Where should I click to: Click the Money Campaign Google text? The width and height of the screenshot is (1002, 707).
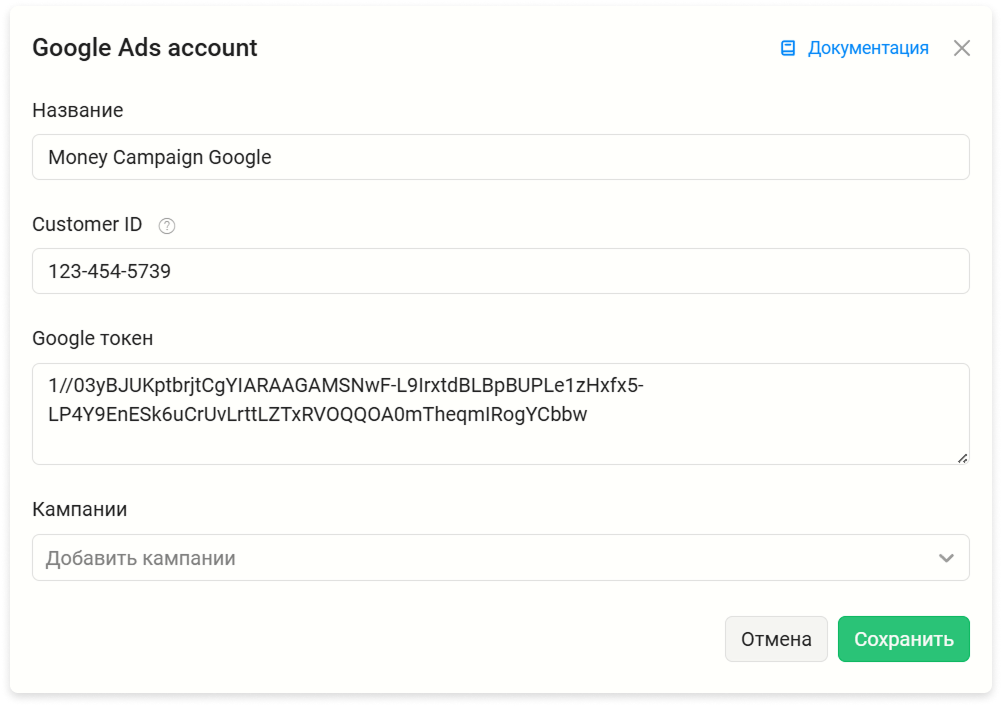[160, 157]
